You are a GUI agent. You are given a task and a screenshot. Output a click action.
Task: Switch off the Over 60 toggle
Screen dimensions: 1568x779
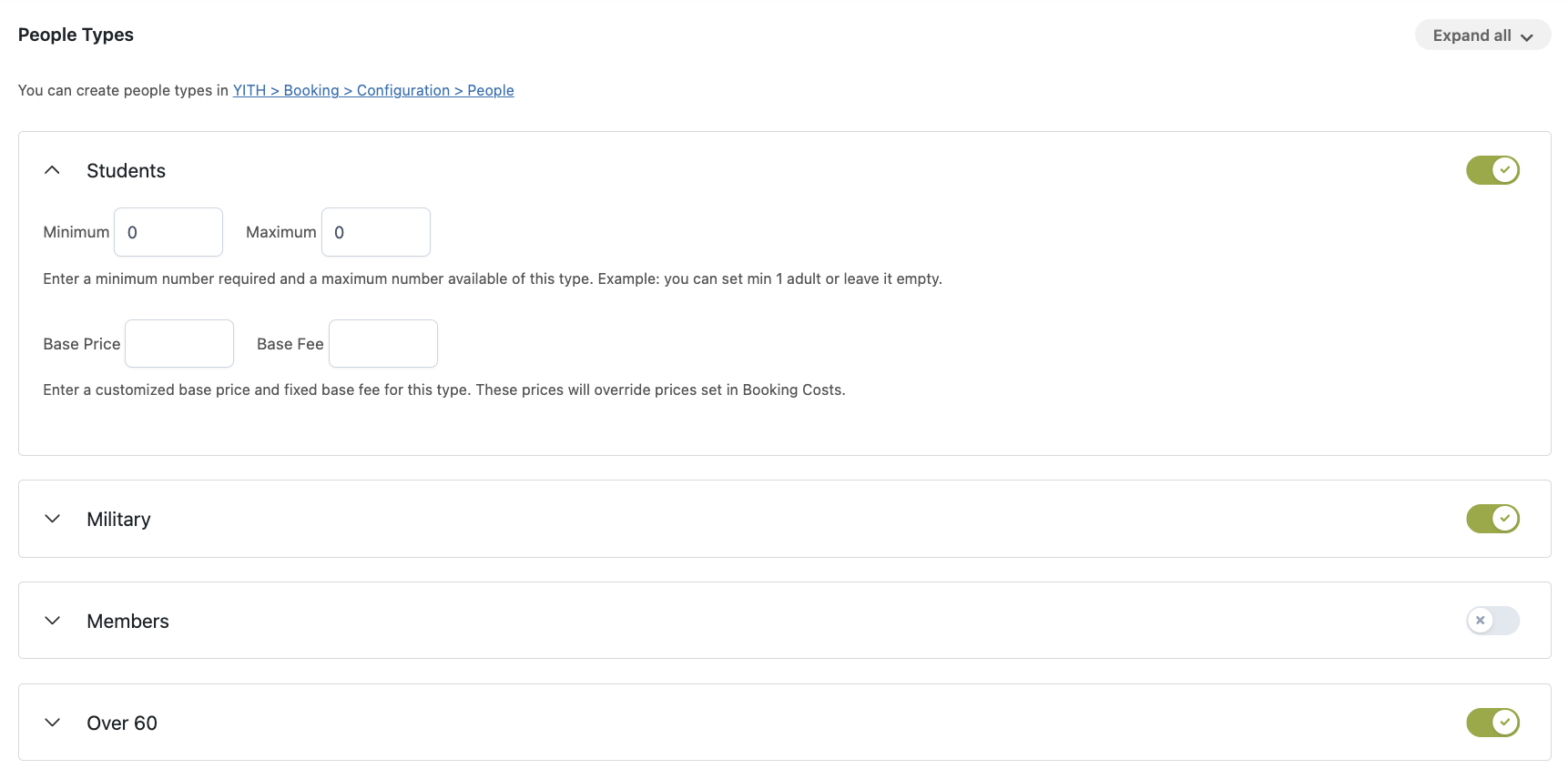tap(1492, 723)
